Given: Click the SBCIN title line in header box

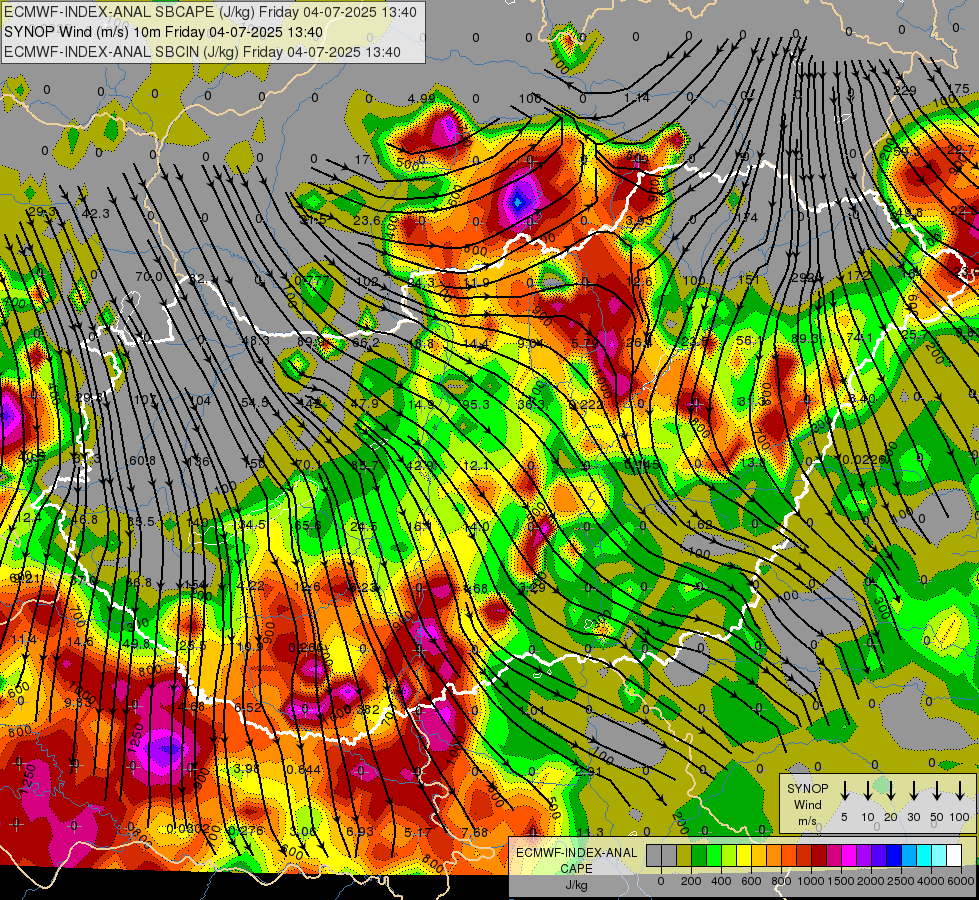Looking at the screenshot, I should pos(202,52).
